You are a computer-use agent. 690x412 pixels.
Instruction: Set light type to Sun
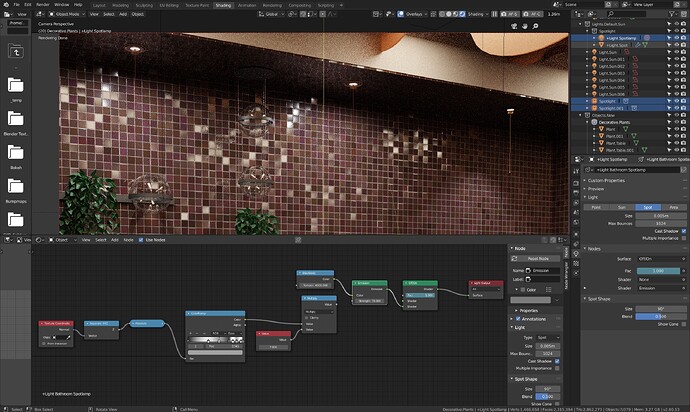[x=622, y=207]
